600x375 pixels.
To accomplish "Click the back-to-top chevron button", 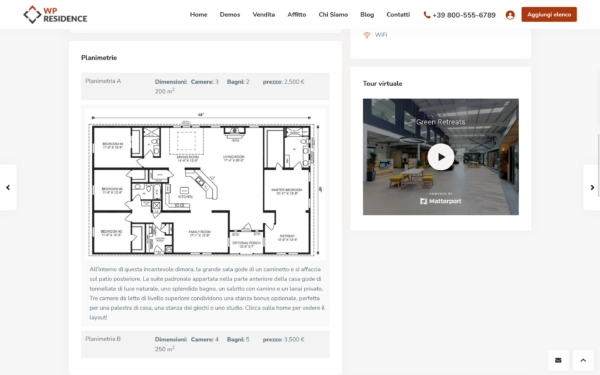I will [583, 360].
